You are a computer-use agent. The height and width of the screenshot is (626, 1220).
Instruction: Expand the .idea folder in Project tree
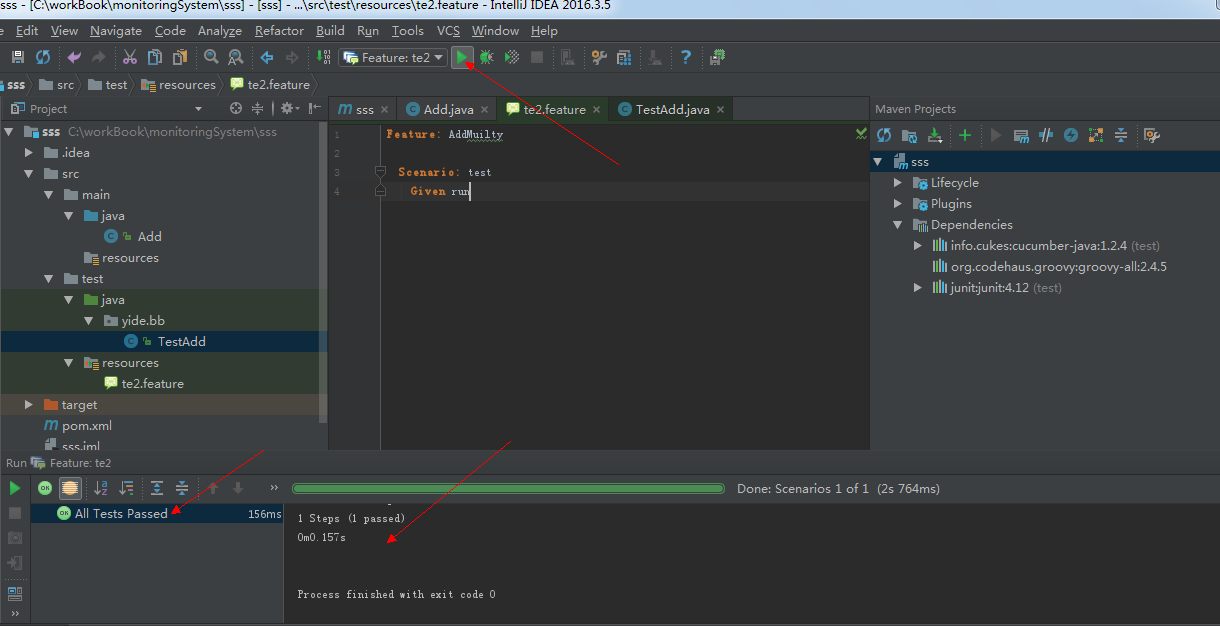tap(29, 153)
